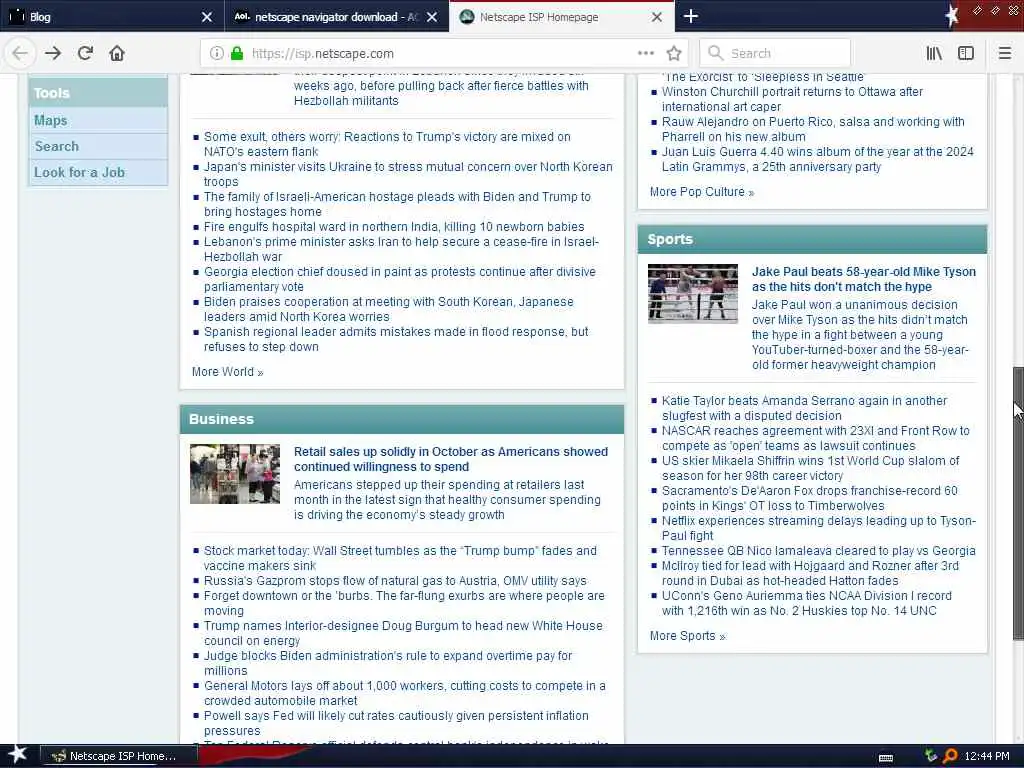Bookmark this page with the star icon
The image size is (1024, 768).
(x=674, y=54)
